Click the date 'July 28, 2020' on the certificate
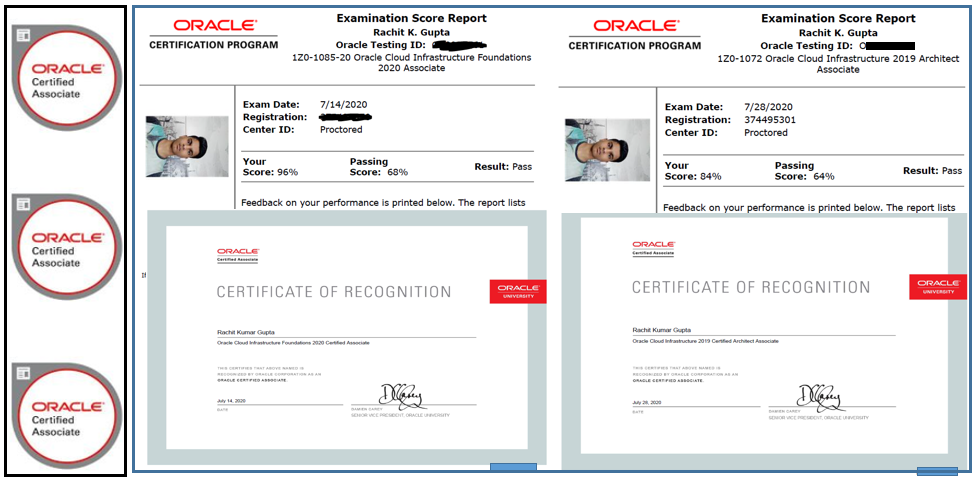Viewport: 975px width, 480px height. 647,404
